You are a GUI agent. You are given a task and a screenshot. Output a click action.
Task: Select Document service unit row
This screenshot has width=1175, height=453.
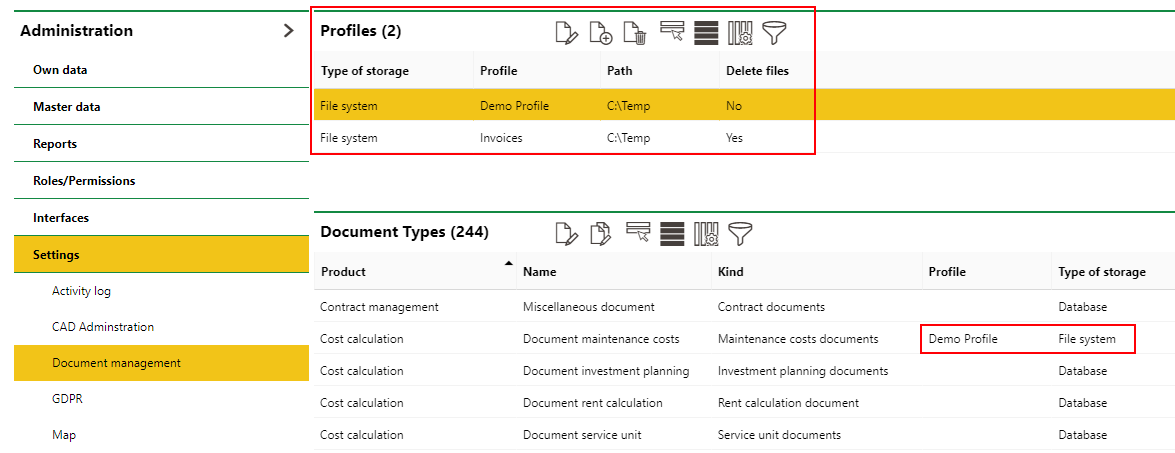tap(744, 435)
